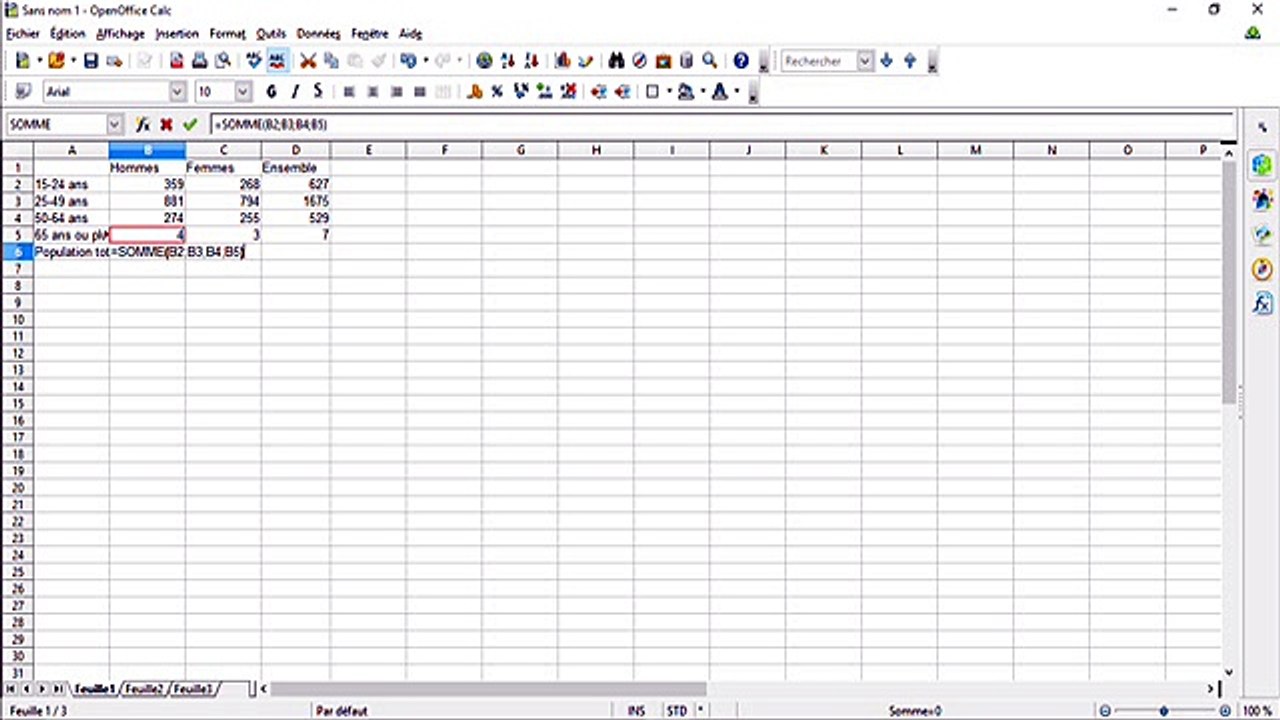
Task: Open the Édition menu
Action: (x=68, y=34)
